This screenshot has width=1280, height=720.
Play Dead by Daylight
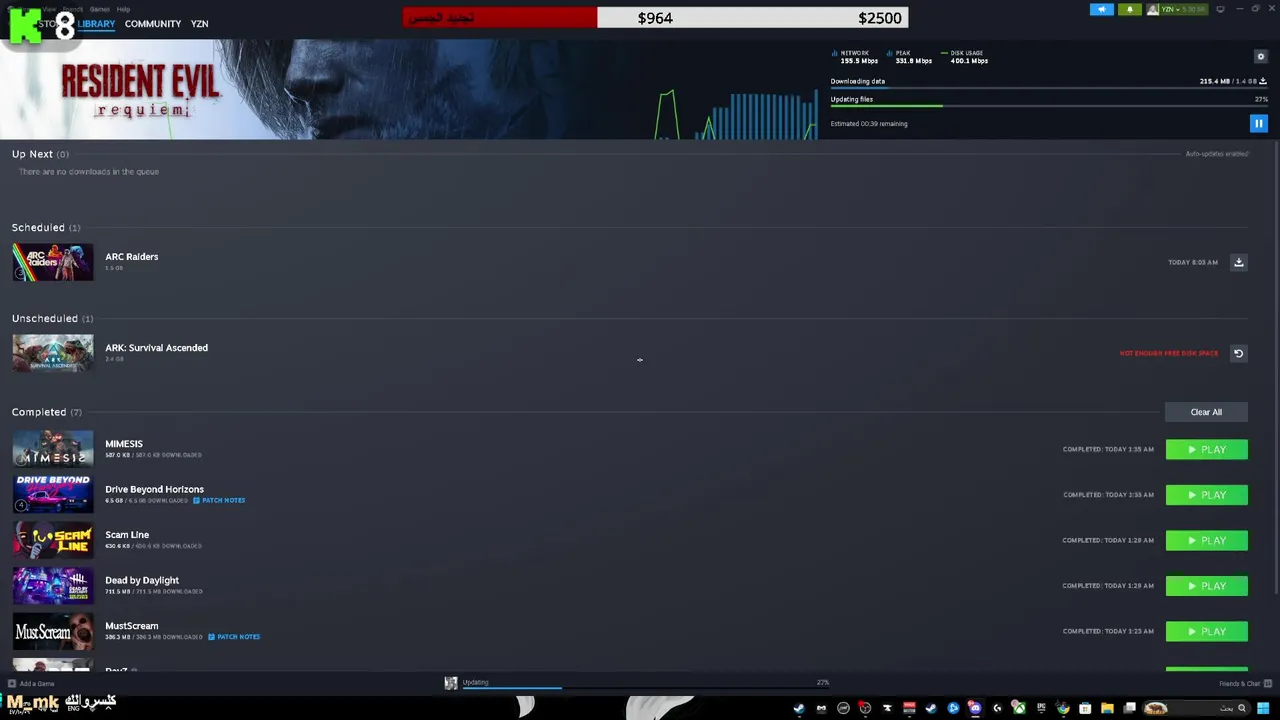tap(1206, 586)
